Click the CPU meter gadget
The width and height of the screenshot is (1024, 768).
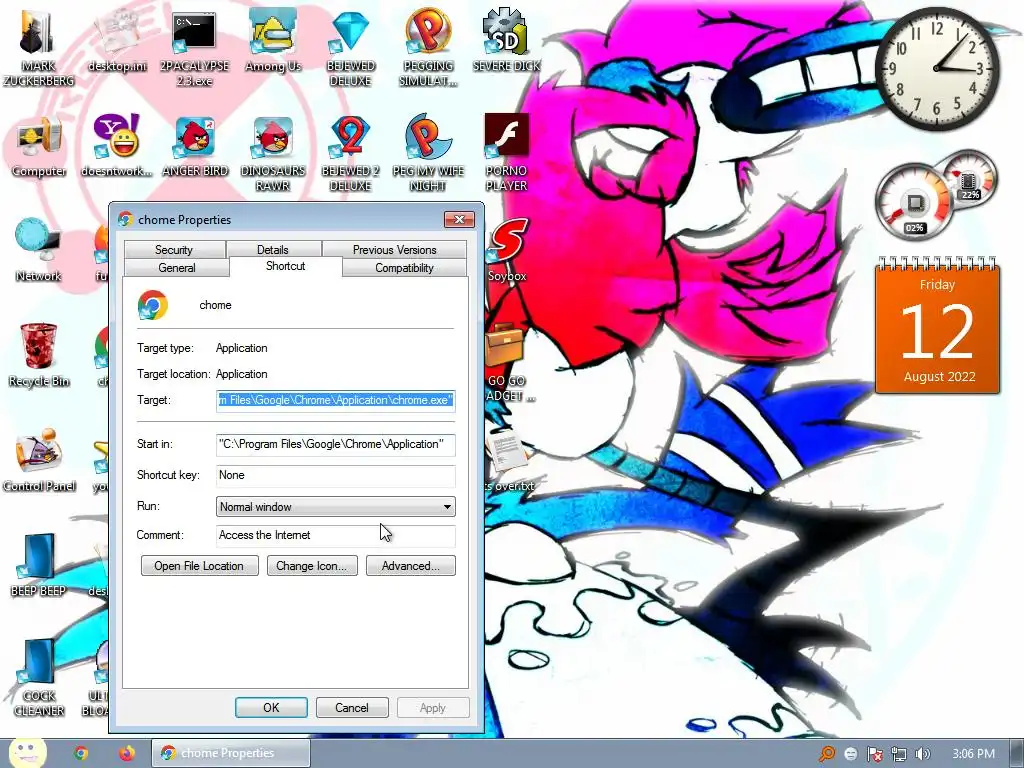click(913, 202)
